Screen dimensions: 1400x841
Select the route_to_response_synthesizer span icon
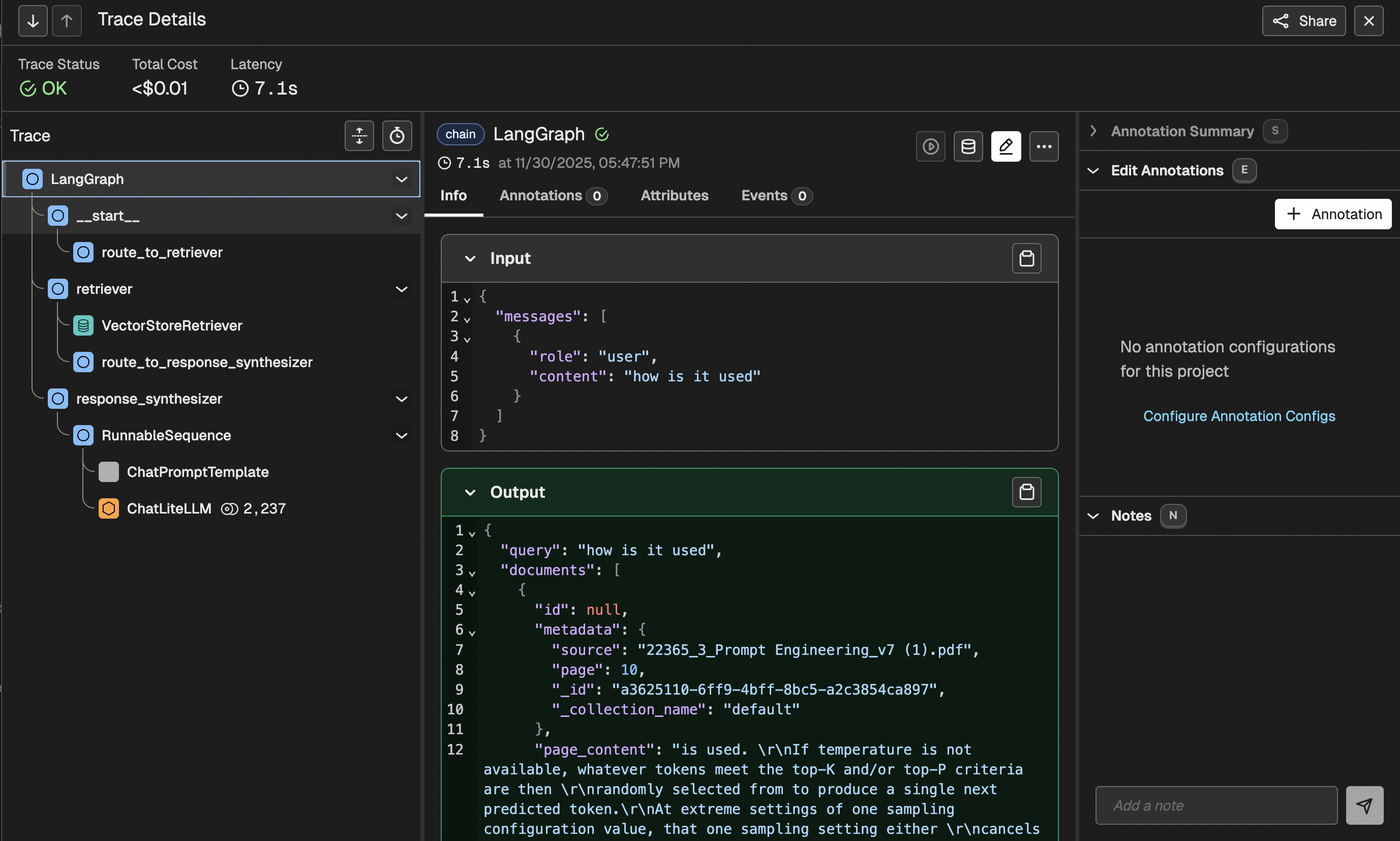(x=83, y=362)
